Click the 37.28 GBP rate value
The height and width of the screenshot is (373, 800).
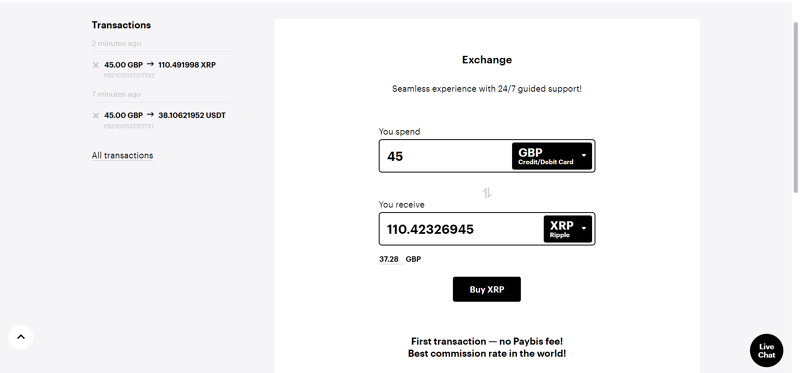point(389,259)
